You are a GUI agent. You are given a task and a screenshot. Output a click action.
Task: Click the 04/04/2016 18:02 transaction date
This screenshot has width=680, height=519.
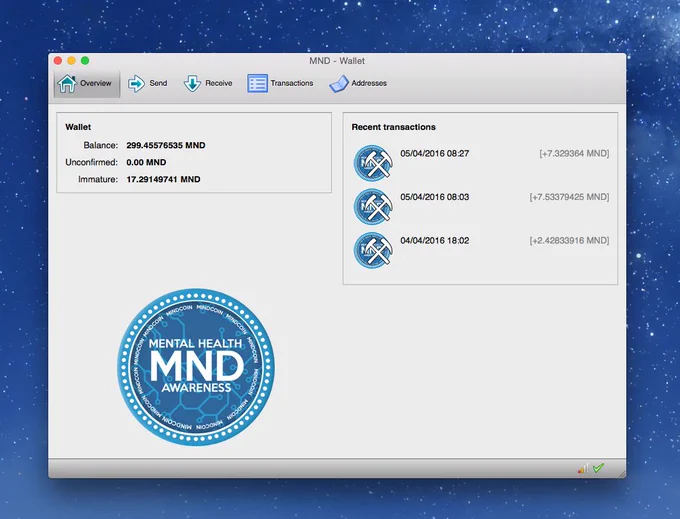(435, 241)
